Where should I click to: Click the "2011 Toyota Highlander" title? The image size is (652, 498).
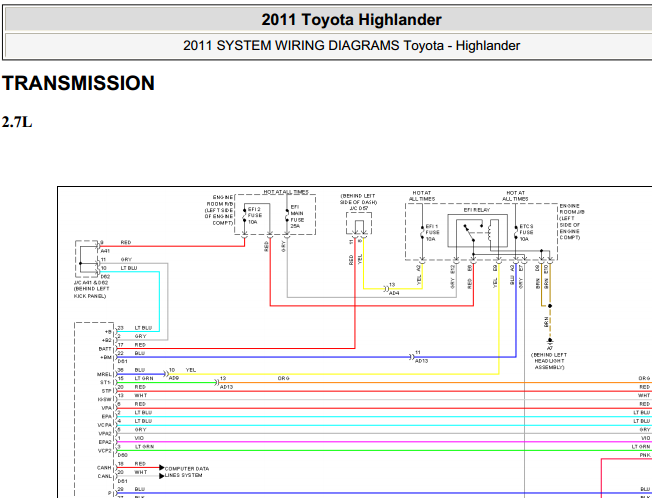tap(351, 20)
